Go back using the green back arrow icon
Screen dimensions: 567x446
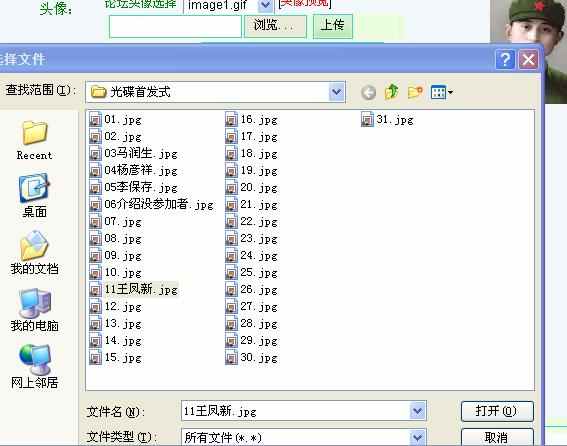click(368, 93)
